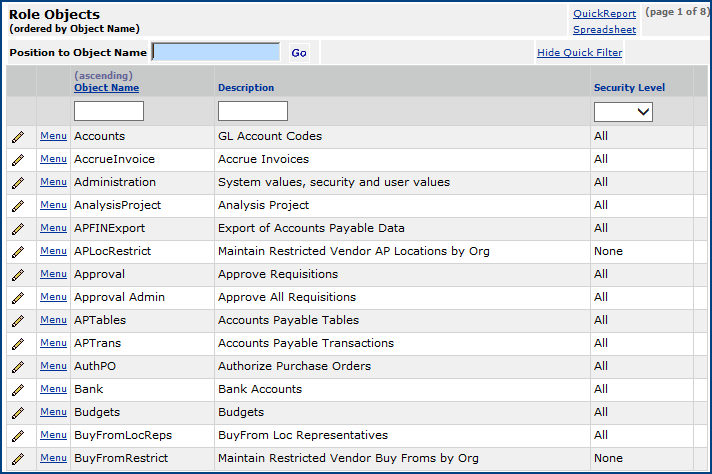Click the edit pencil for Approval Admin
This screenshot has height=474, width=712.
(18, 297)
